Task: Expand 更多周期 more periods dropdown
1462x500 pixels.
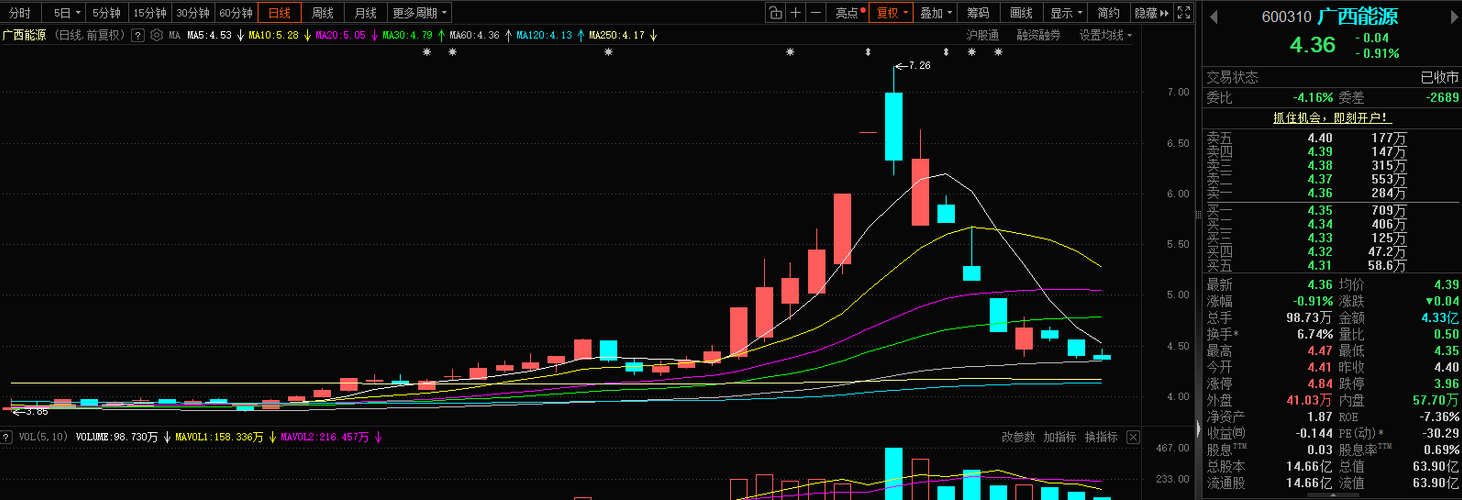Action: 419,13
